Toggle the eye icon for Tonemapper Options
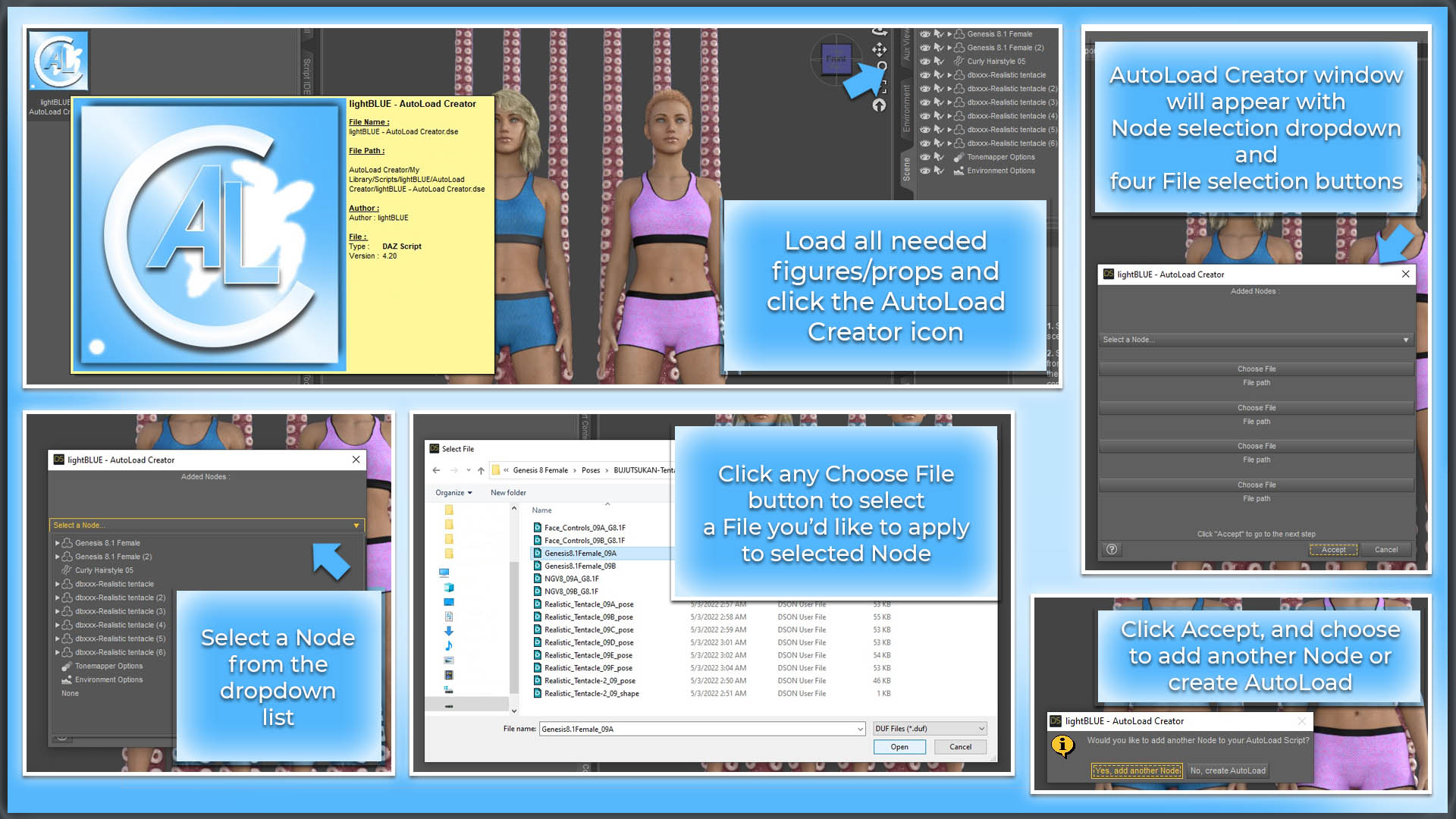The width and height of the screenshot is (1456, 819). tap(925, 157)
